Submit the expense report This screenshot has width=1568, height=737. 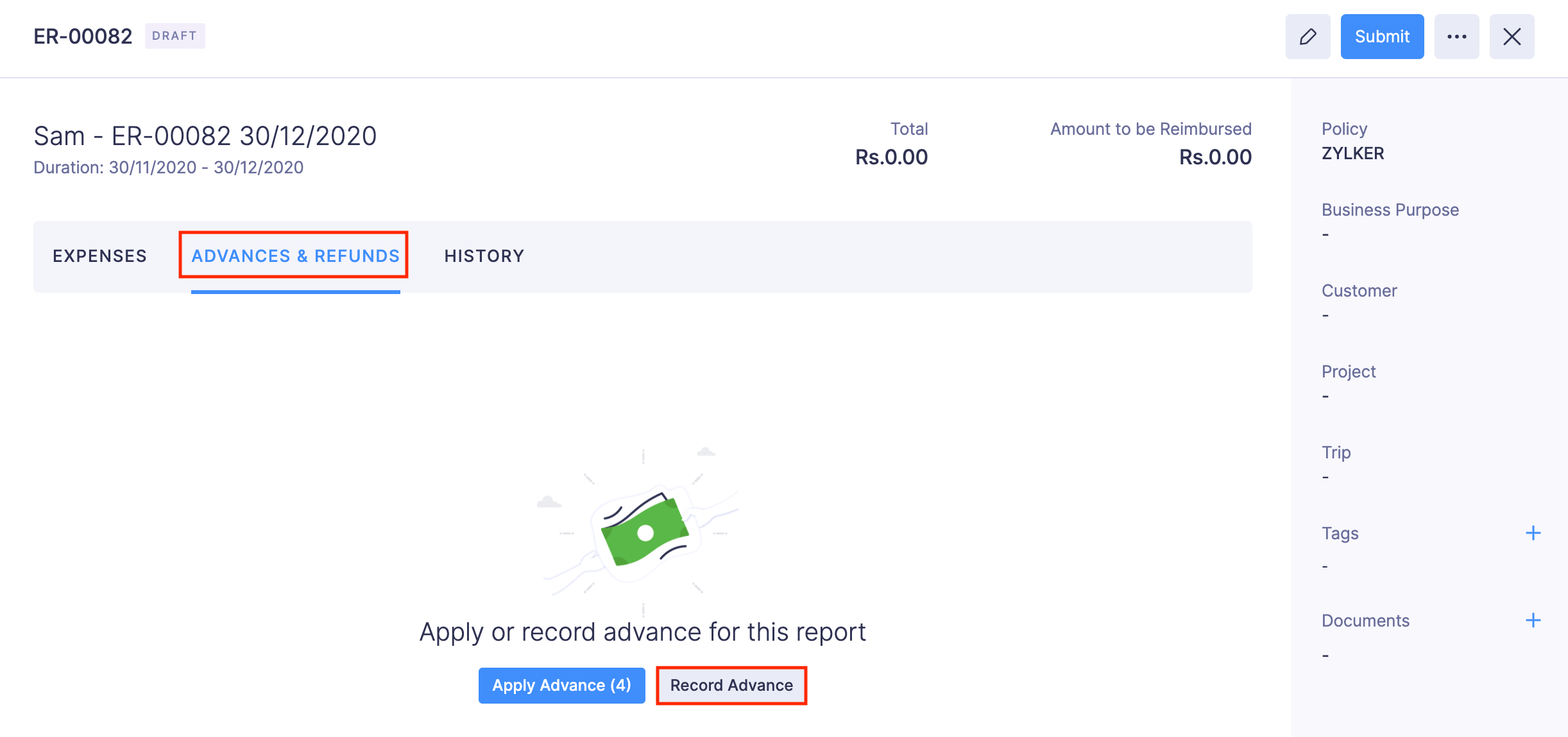coord(1382,37)
